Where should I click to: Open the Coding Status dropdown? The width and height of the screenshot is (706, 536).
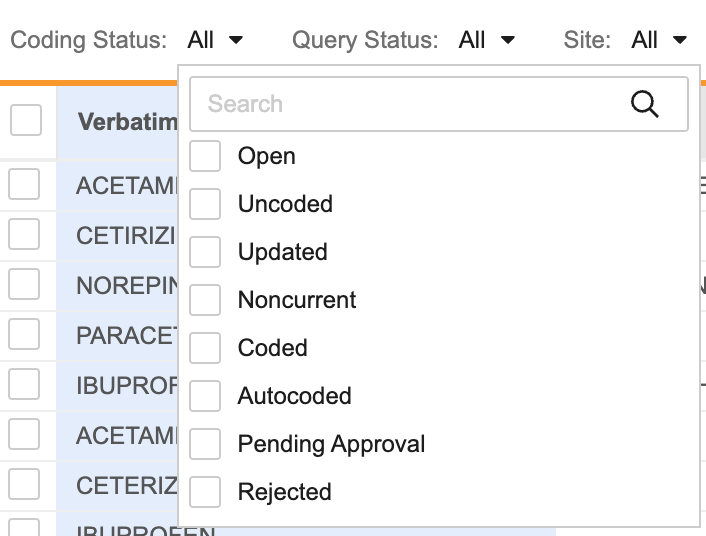coord(215,40)
